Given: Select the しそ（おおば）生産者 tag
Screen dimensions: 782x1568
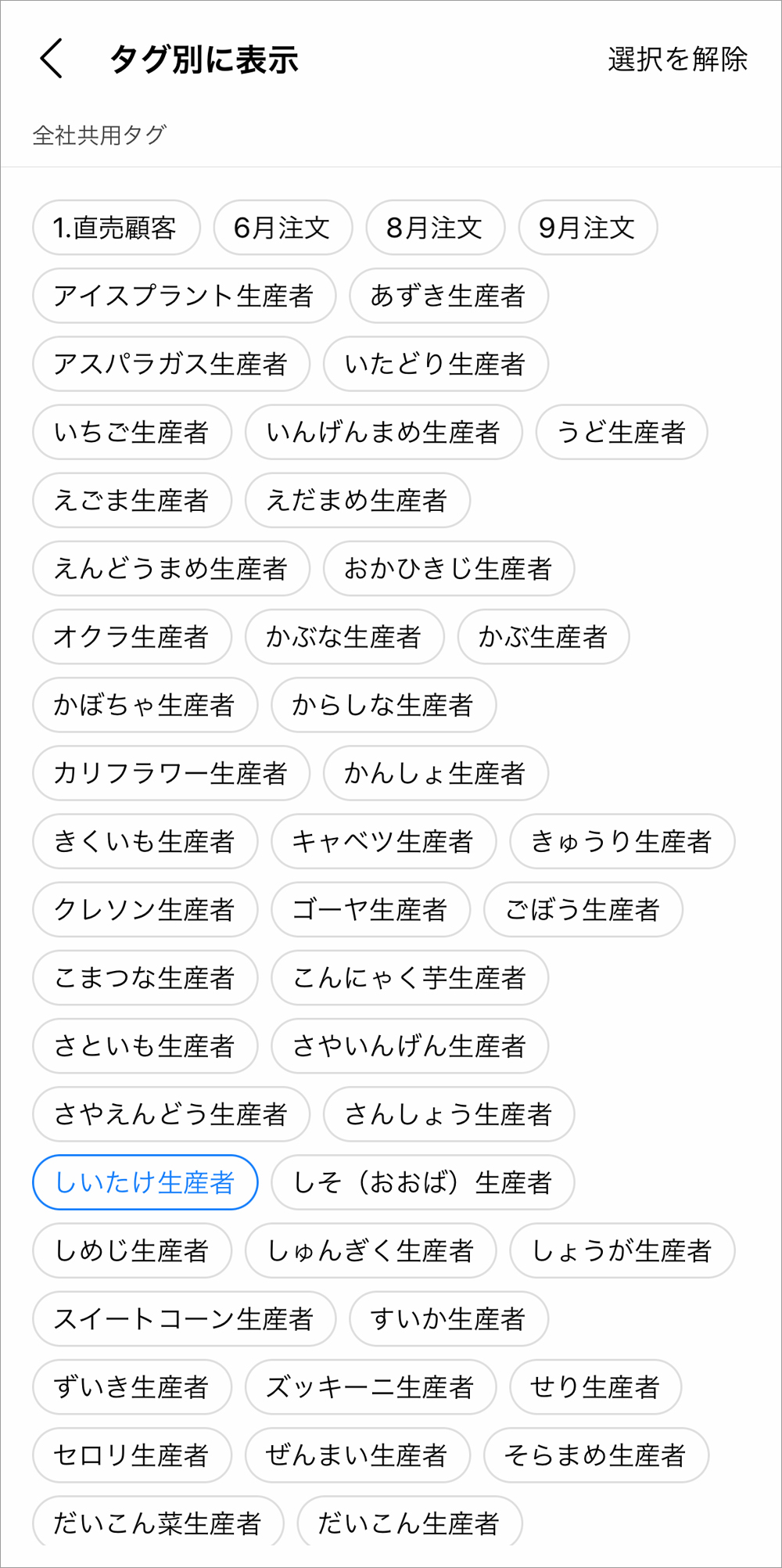Looking at the screenshot, I should pyautogui.click(x=422, y=1182).
